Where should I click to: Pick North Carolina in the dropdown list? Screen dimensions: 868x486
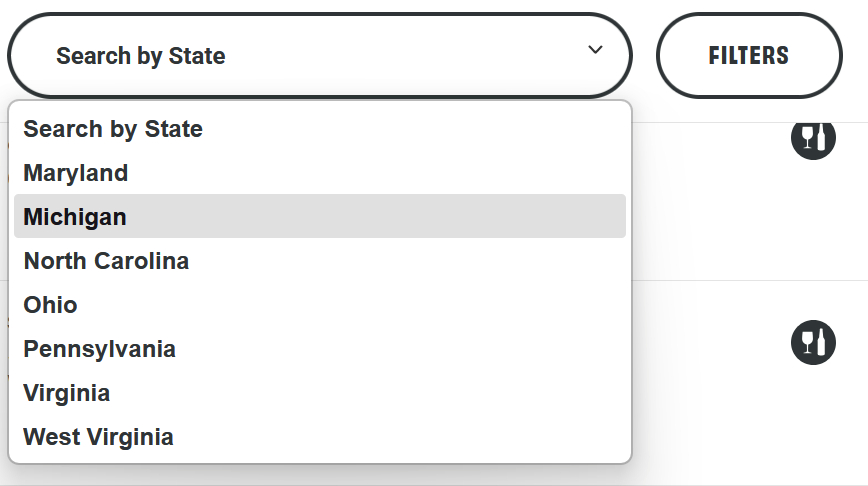pyautogui.click(x=106, y=261)
